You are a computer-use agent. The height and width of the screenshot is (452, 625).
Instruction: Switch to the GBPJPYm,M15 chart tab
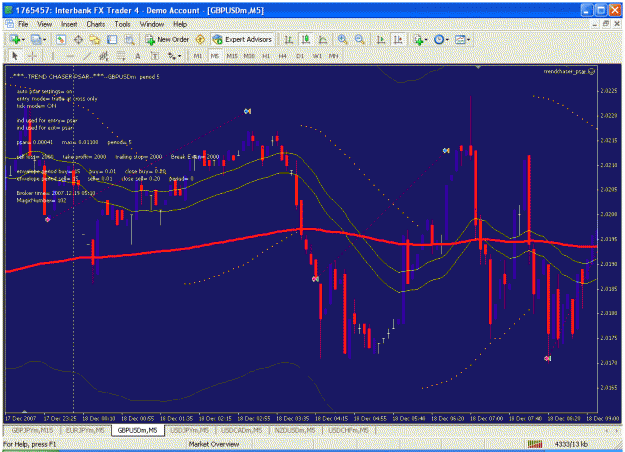(32, 430)
